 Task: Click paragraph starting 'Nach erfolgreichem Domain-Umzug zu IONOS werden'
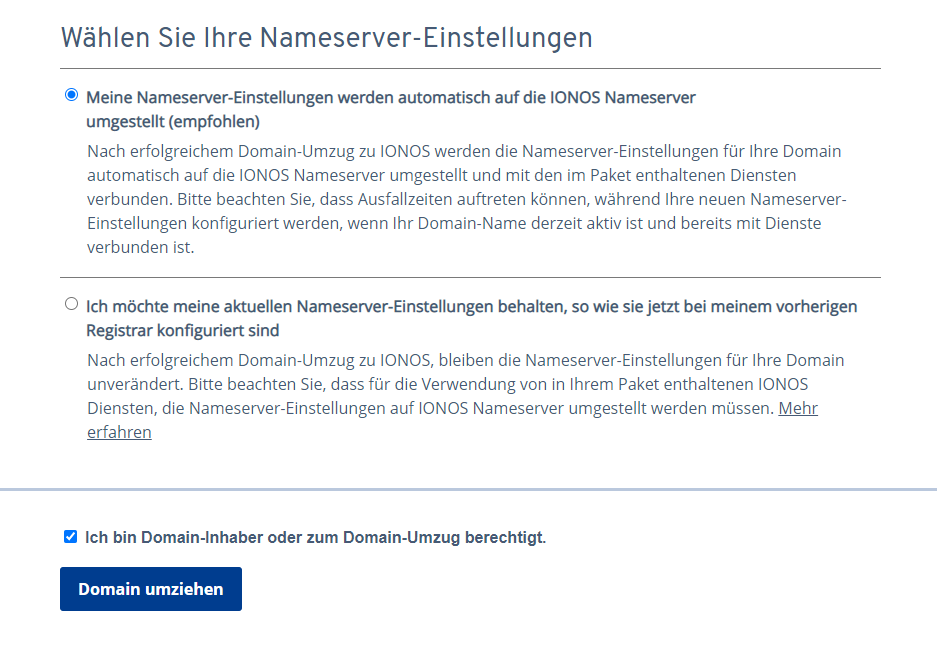point(467,199)
